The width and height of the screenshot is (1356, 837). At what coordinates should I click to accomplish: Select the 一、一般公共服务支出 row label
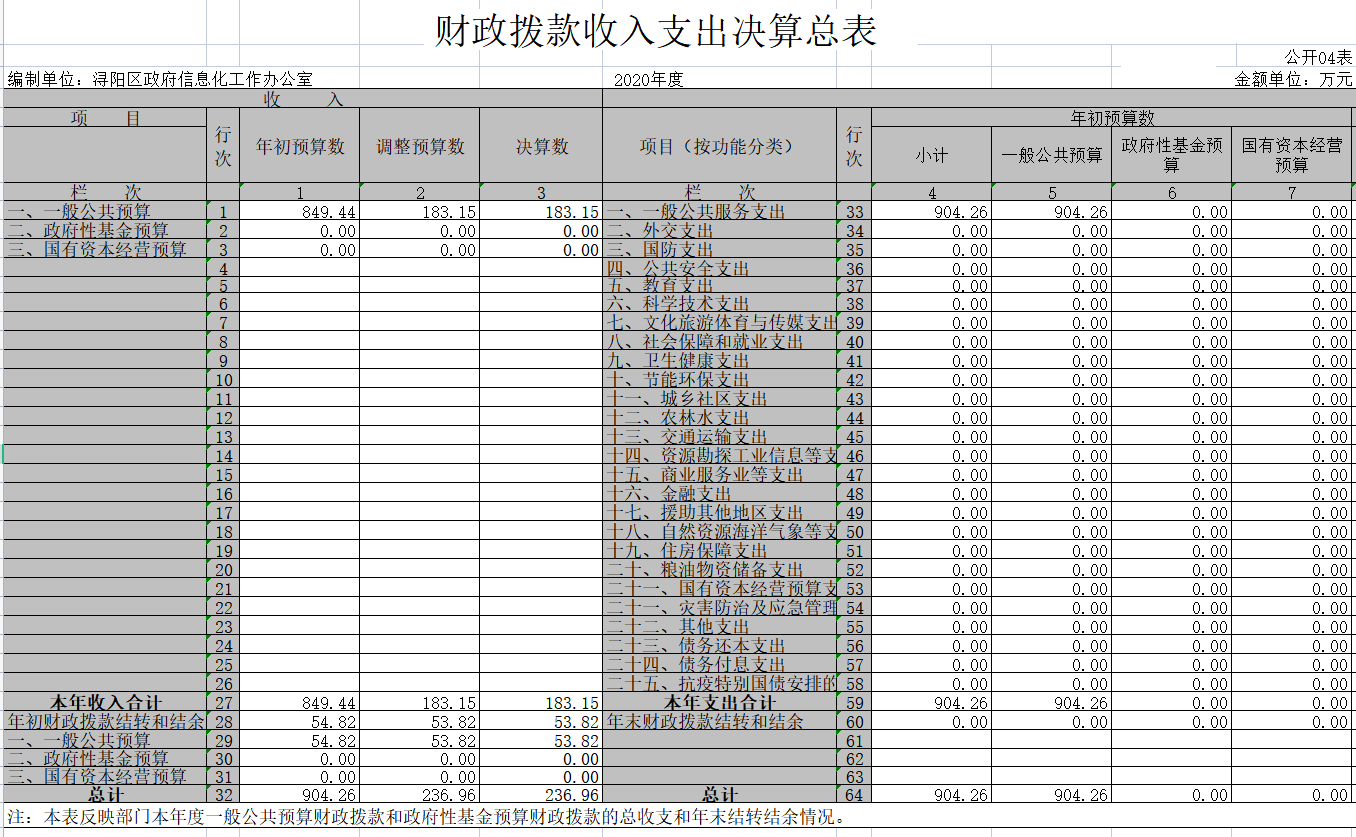(696, 212)
